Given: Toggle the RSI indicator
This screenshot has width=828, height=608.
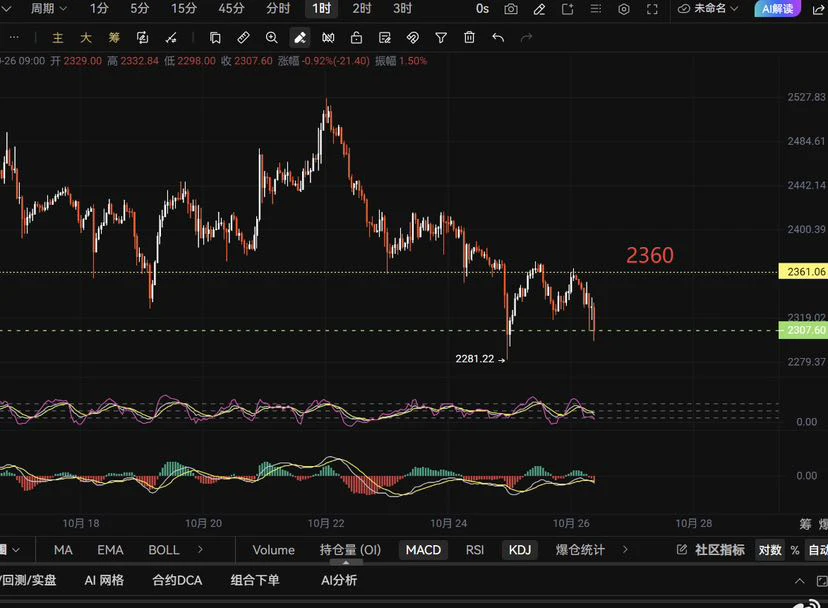Looking at the screenshot, I should point(475,550).
